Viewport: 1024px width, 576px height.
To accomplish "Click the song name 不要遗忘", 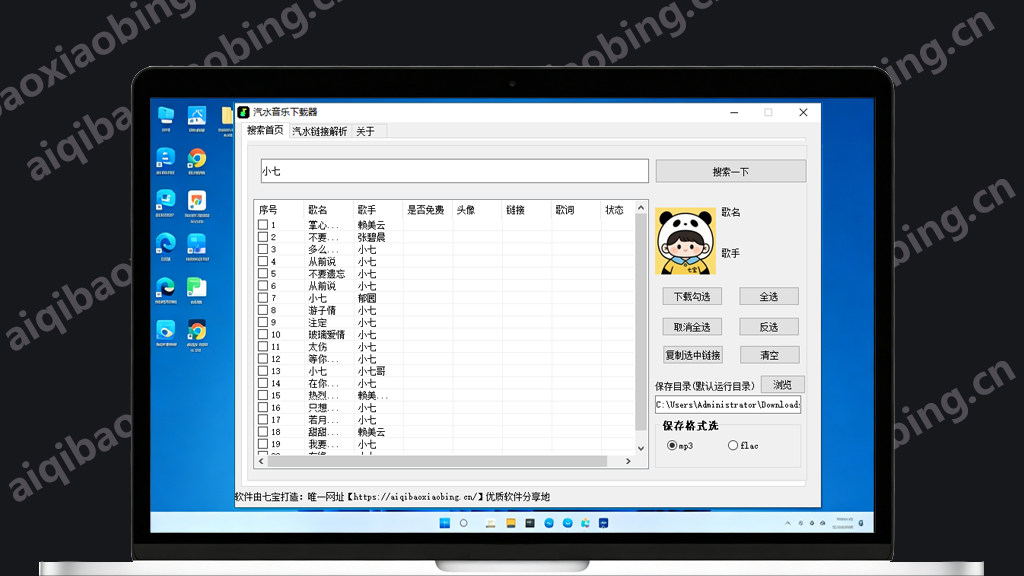I will point(327,274).
